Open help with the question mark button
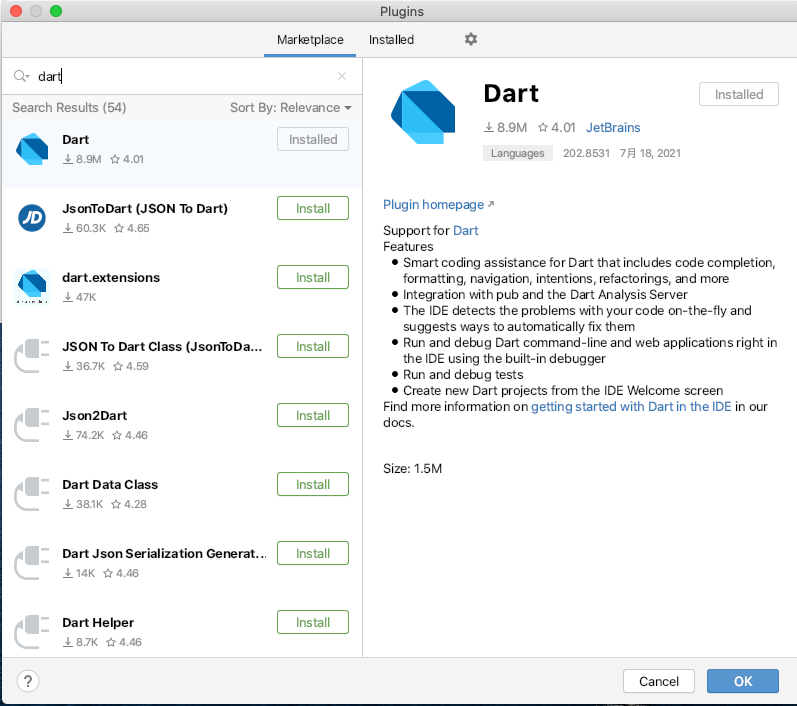Image resolution: width=797 pixels, height=706 pixels. (x=28, y=681)
